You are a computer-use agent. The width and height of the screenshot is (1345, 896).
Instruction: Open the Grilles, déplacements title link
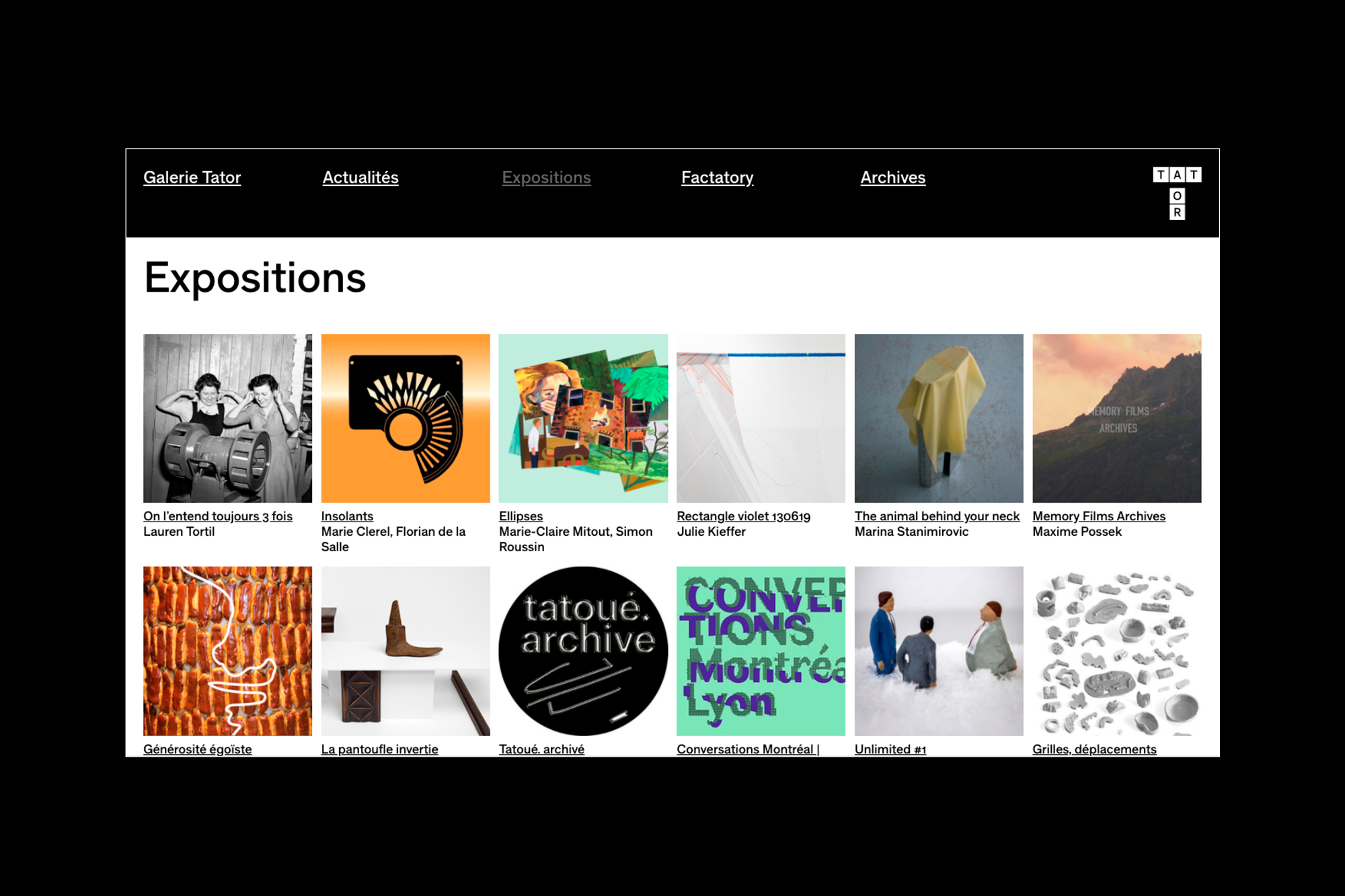pyautogui.click(x=1094, y=749)
